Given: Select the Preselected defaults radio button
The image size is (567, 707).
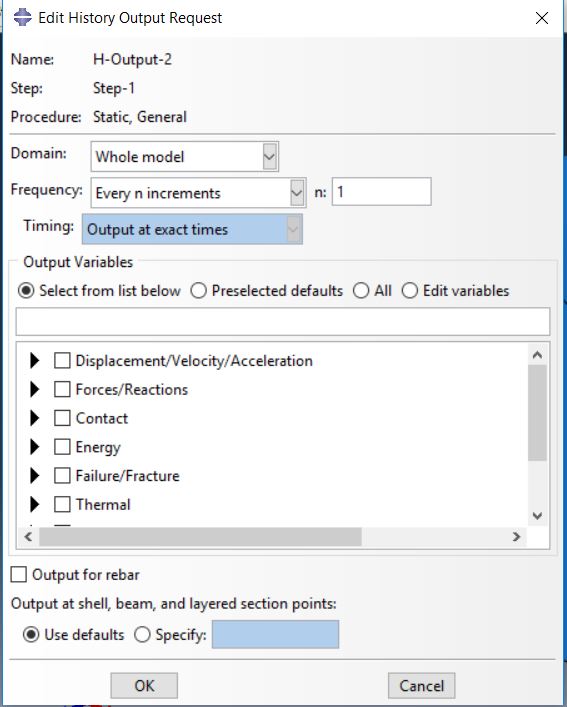Looking at the screenshot, I should click(198, 291).
